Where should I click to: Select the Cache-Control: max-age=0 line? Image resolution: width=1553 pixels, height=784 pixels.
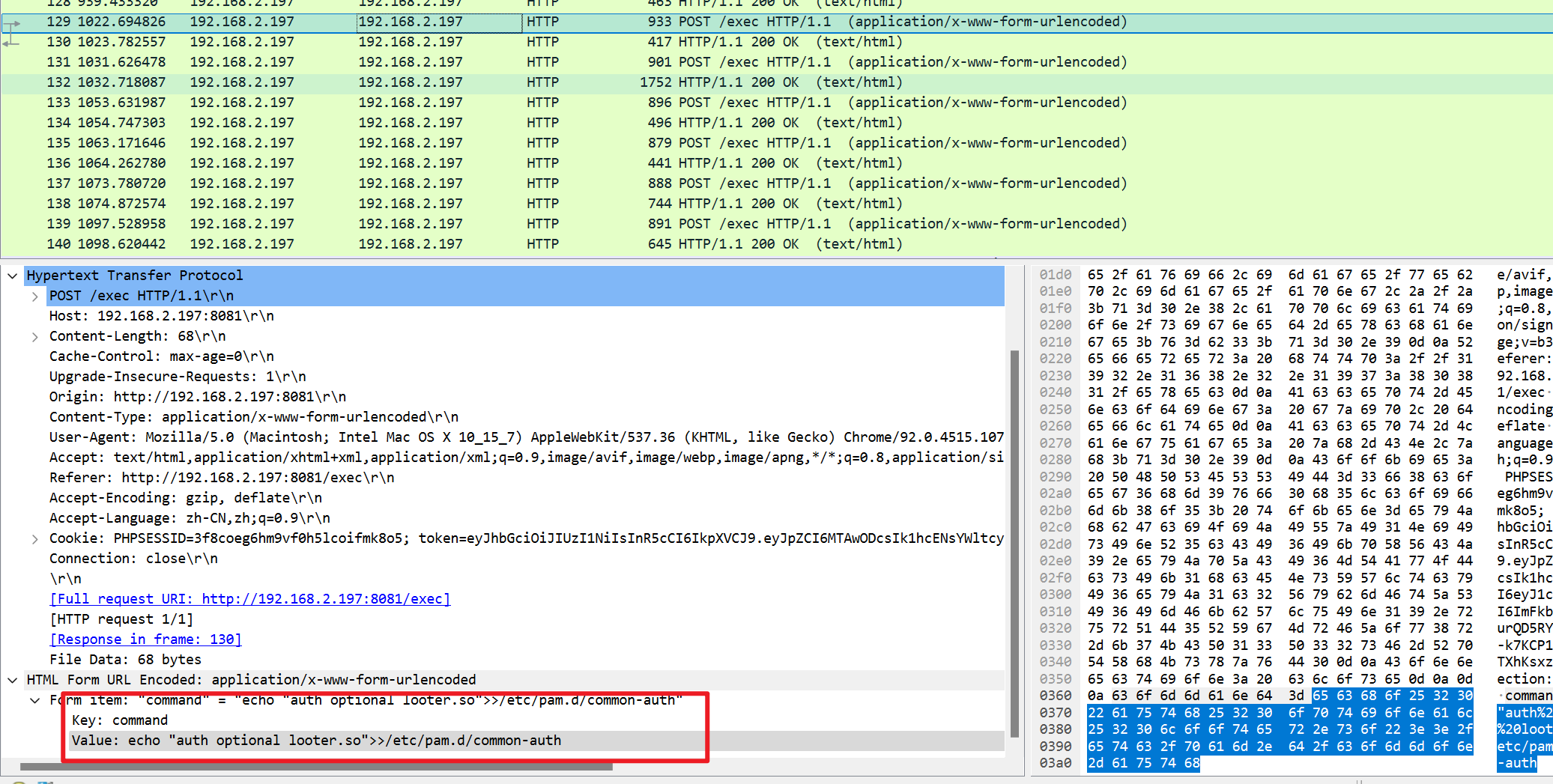[161, 356]
